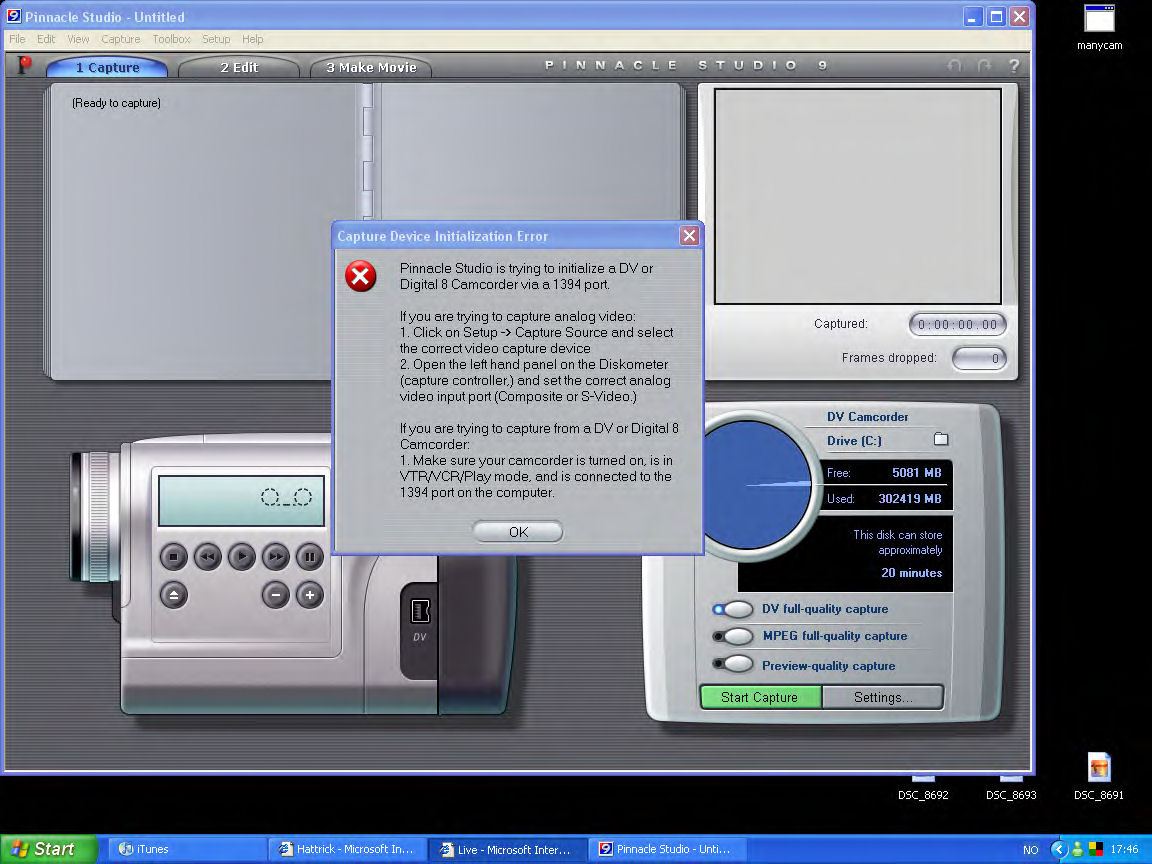Click the capture preview monitor
This screenshot has width=1152, height=864.
click(x=857, y=196)
